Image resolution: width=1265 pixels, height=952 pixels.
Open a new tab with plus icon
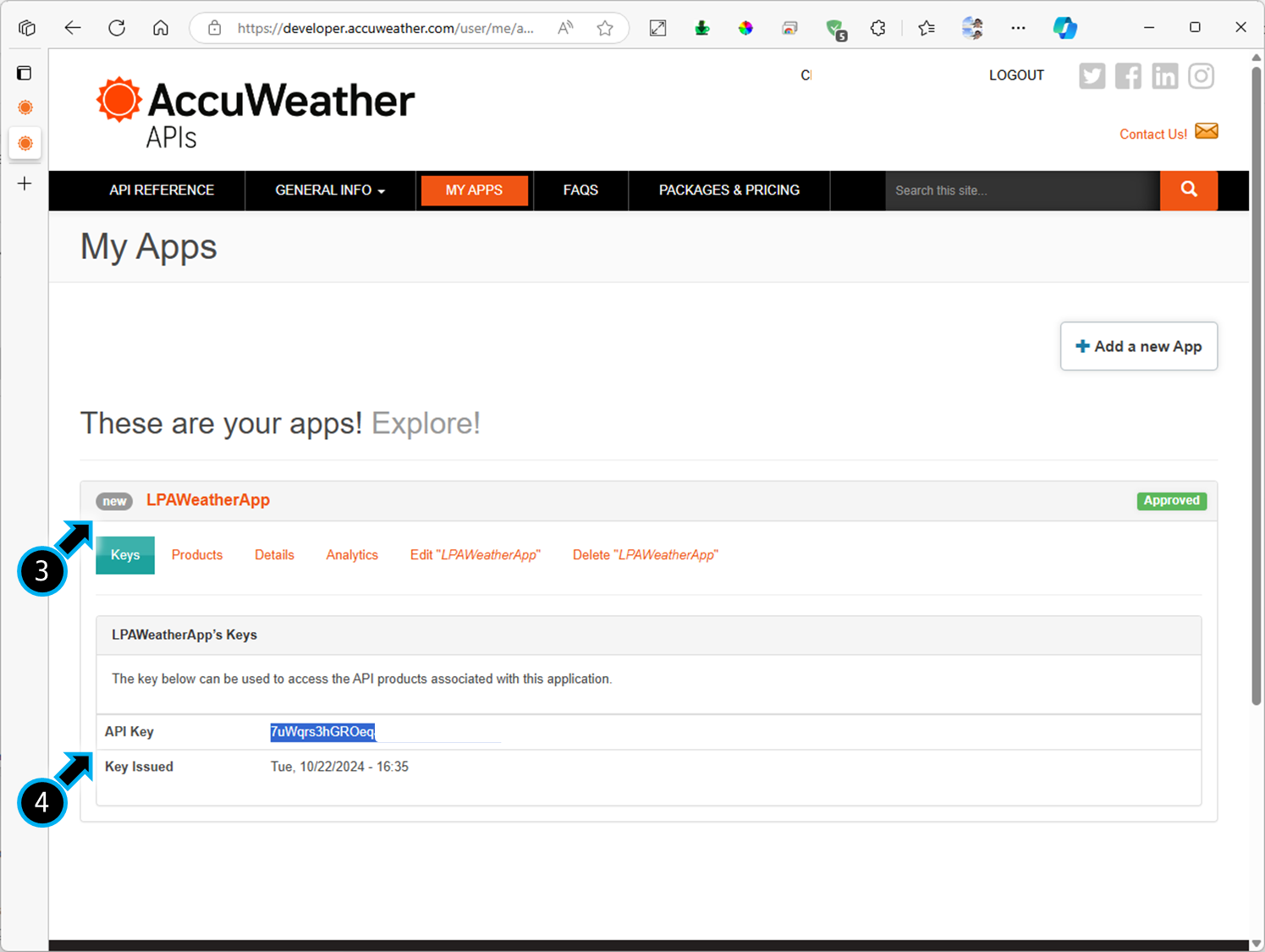pos(25,184)
